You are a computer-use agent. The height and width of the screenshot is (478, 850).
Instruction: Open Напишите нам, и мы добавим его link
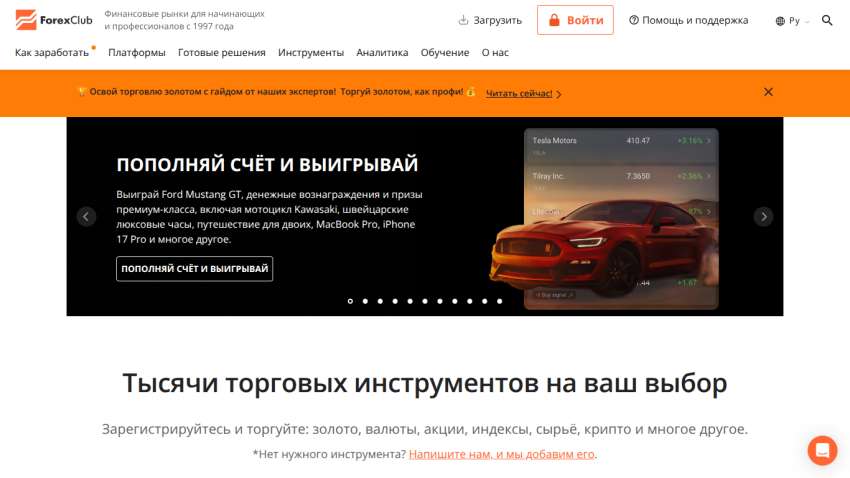point(501,454)
